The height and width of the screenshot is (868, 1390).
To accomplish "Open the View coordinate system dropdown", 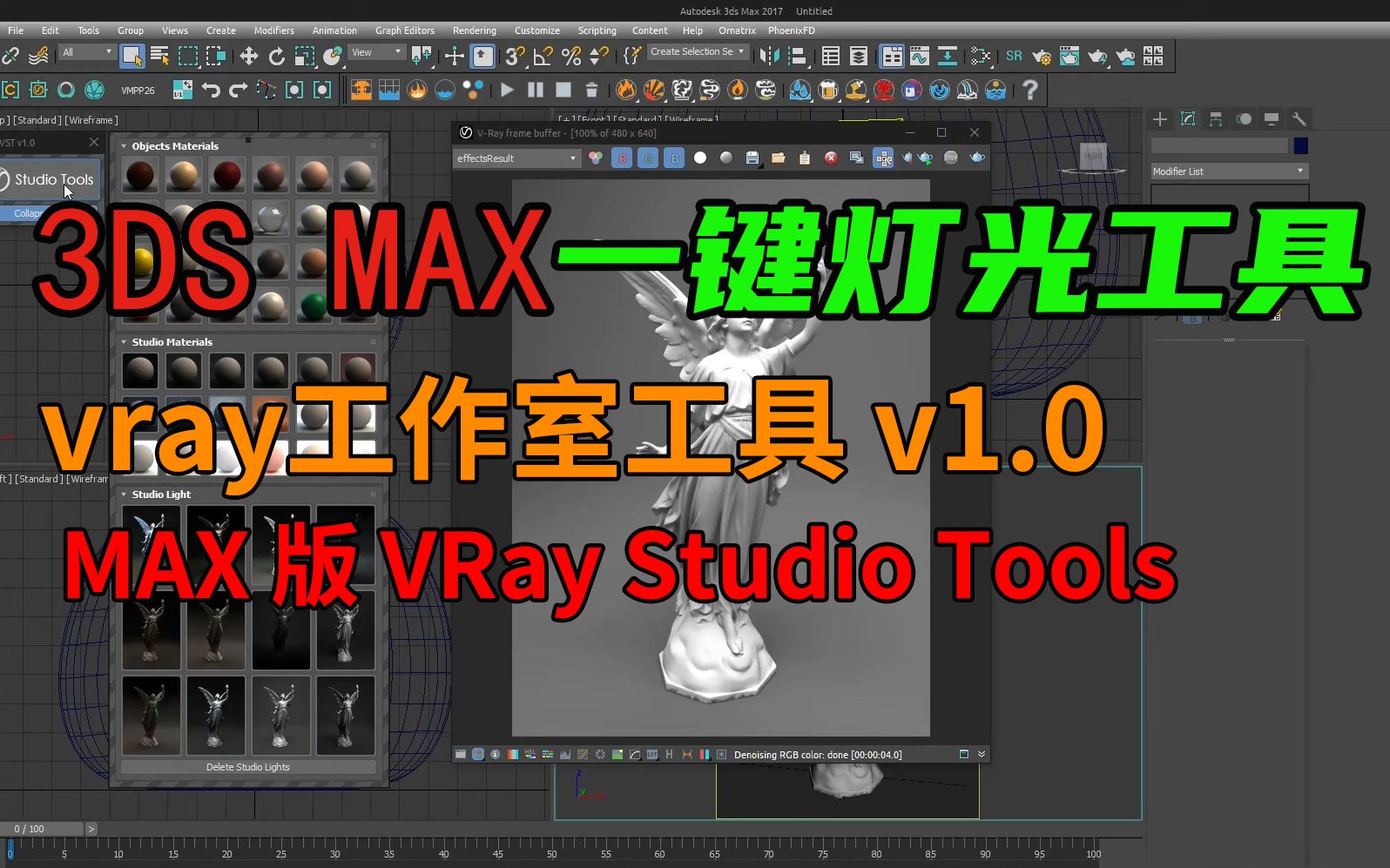I will click(x=376, y=52).
